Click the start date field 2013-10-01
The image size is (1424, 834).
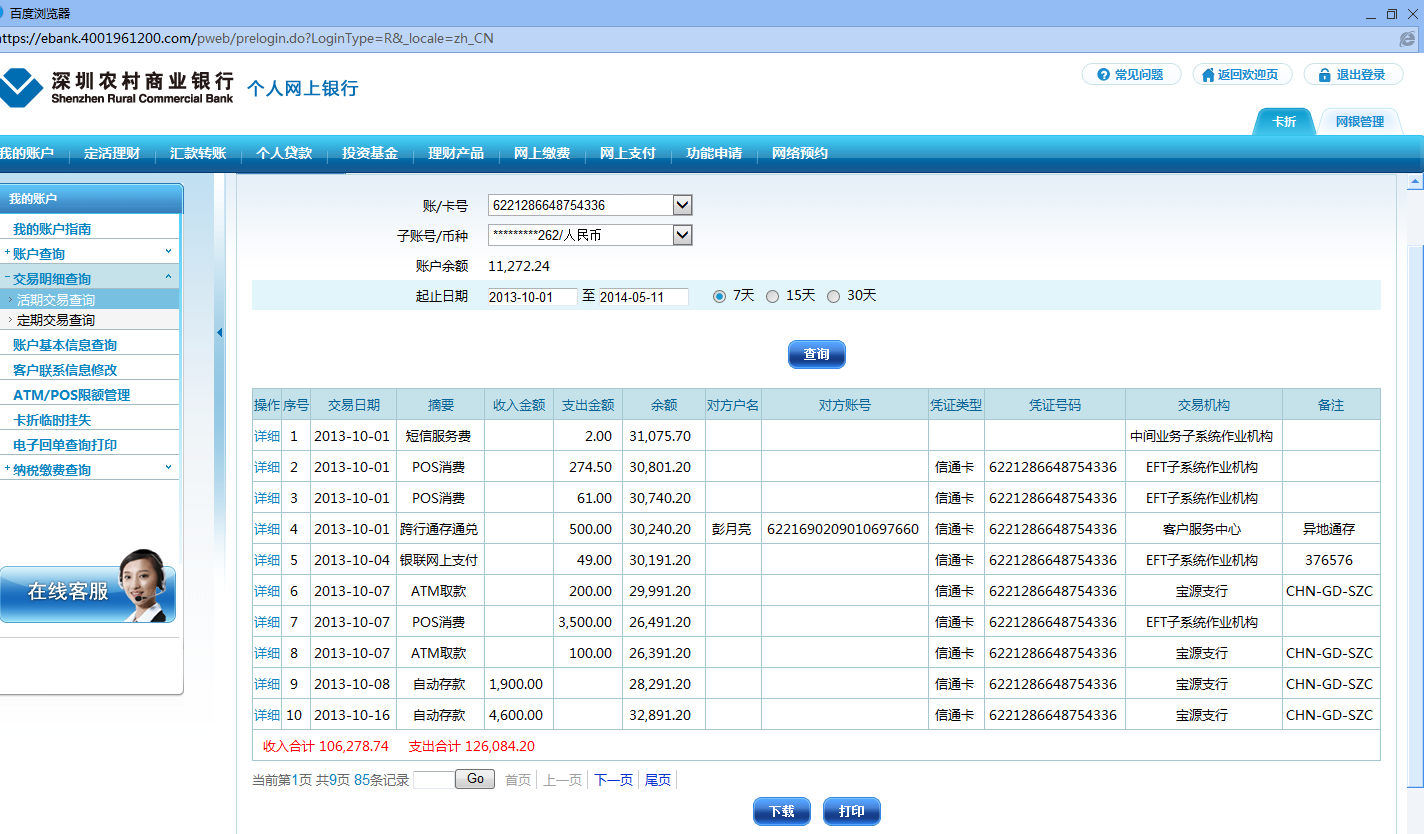tap(532, 297)
